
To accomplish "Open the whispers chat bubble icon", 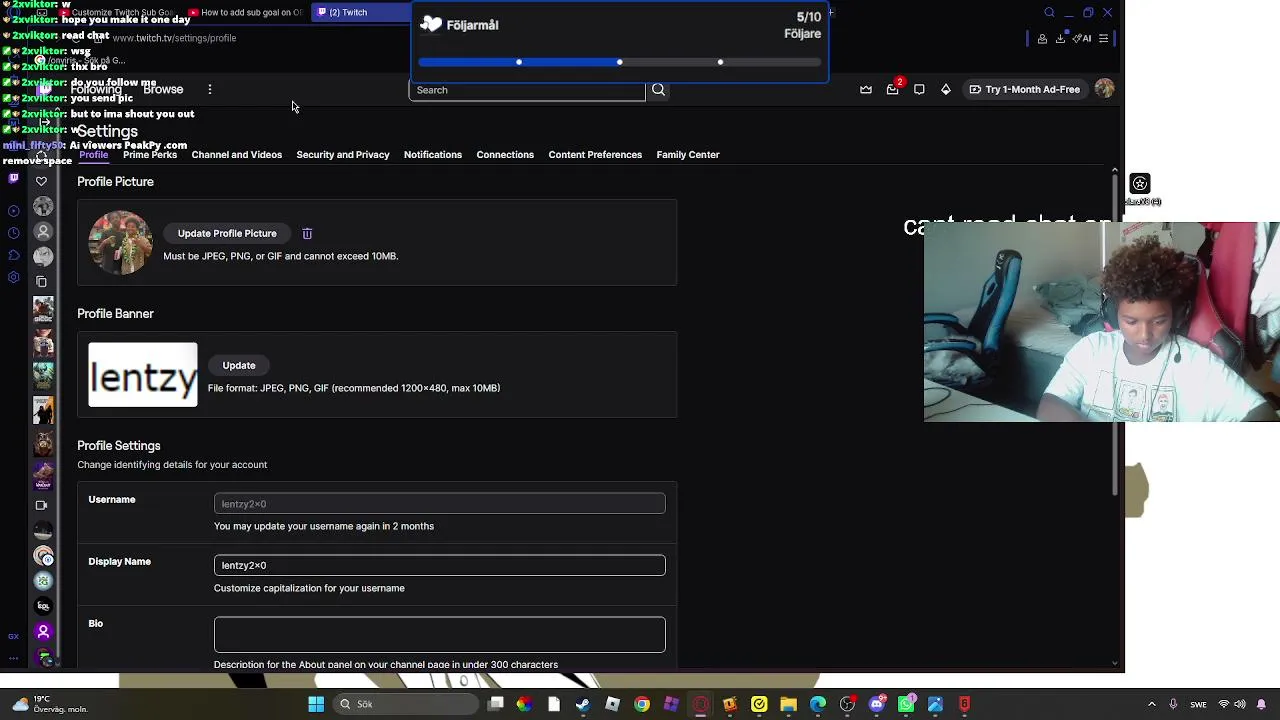I will coord(919,90).
